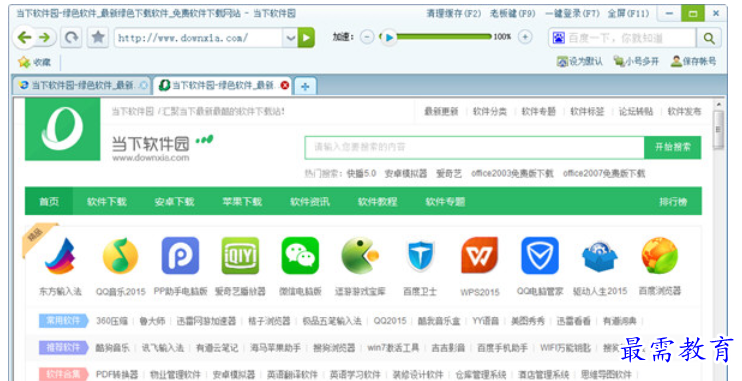Open the address bar history dropdown
Image resolution: width=742 pixels, height=381 pixels.
tap(290, 38)
